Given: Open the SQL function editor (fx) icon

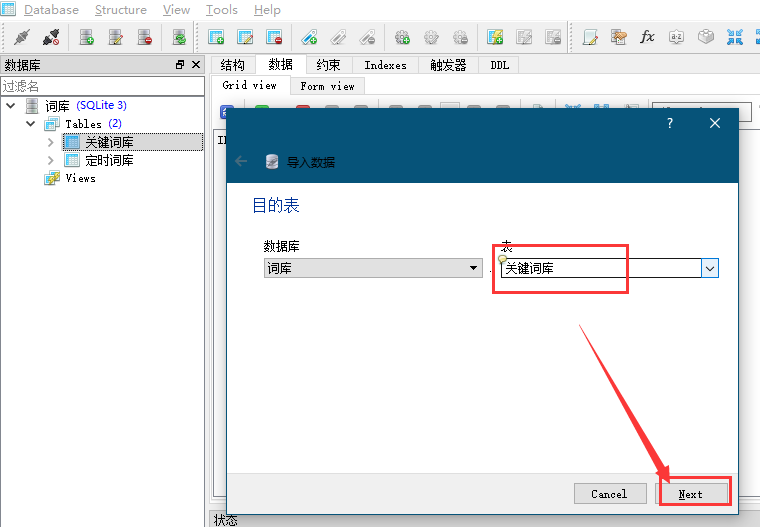Looking at the screenshot, I should click(x=647, y=37).
